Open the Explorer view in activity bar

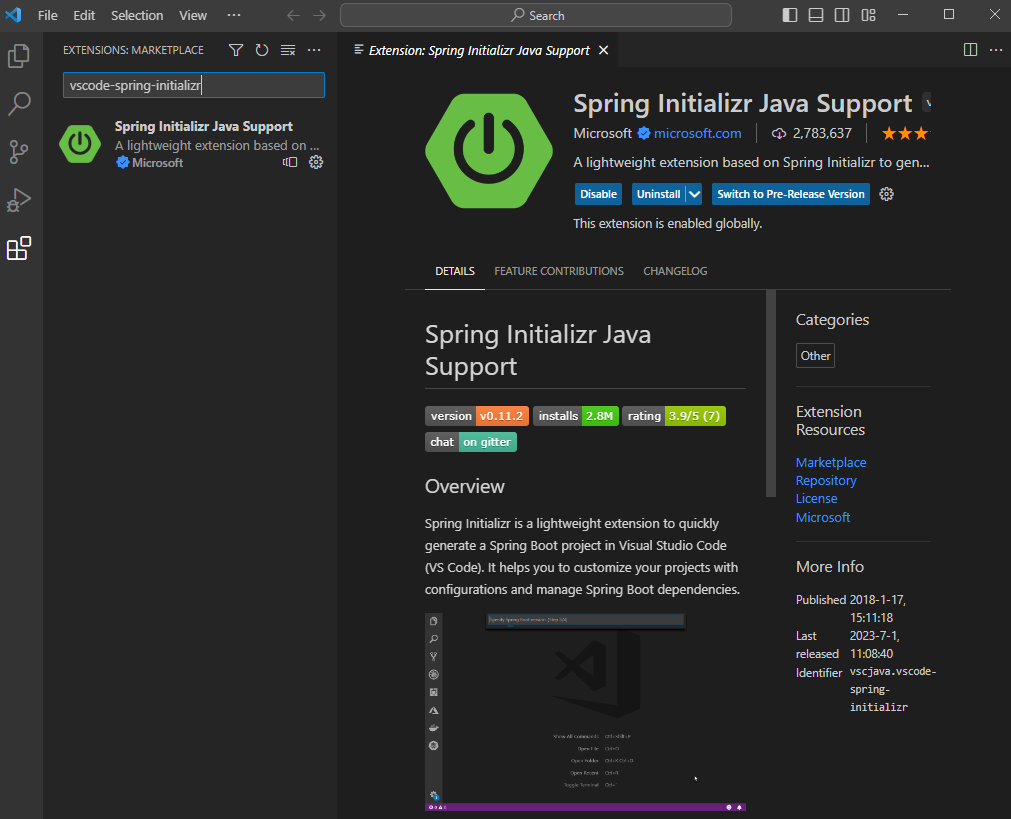19,56
